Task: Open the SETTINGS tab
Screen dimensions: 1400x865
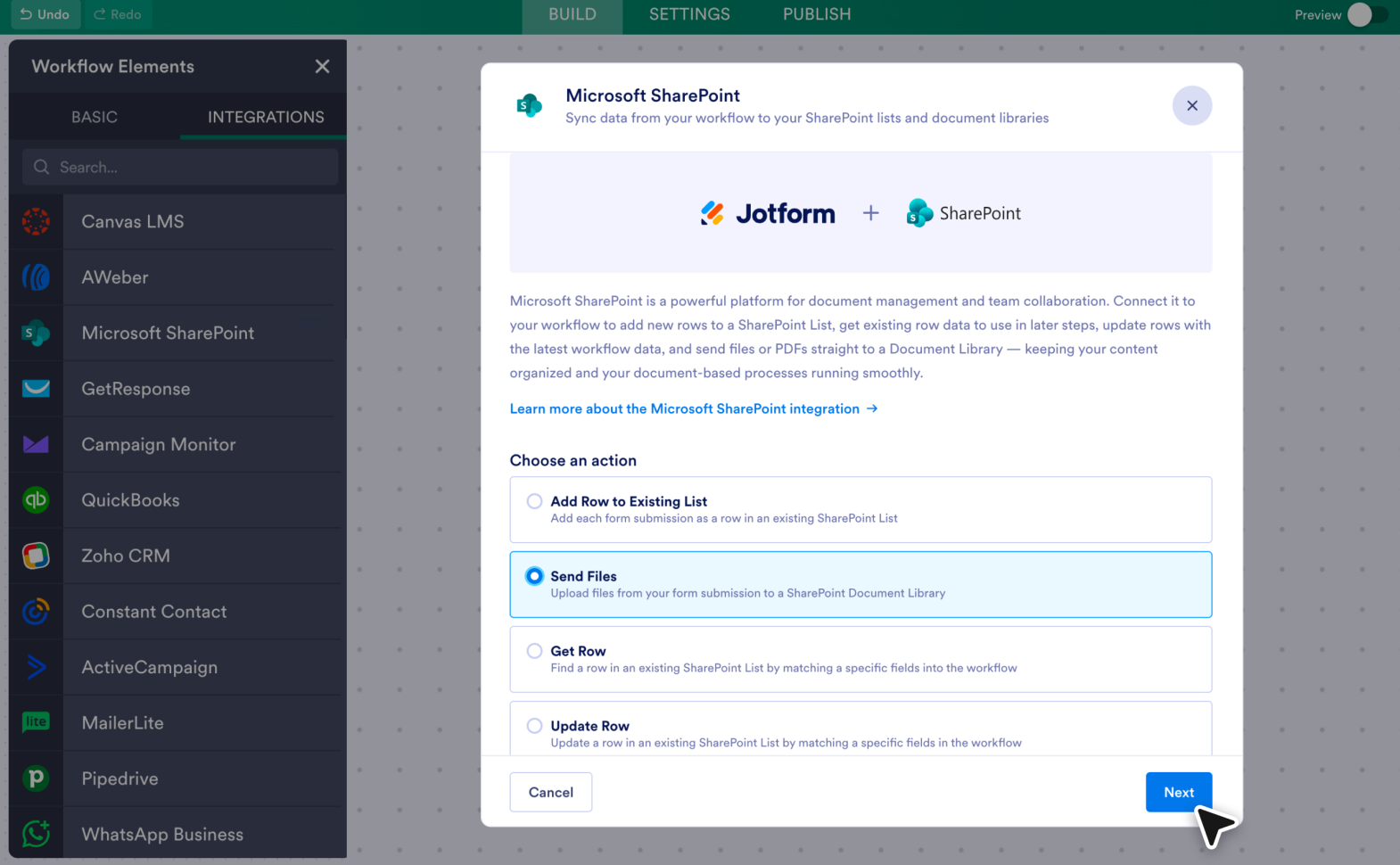Action: click(x=689, y=14)
